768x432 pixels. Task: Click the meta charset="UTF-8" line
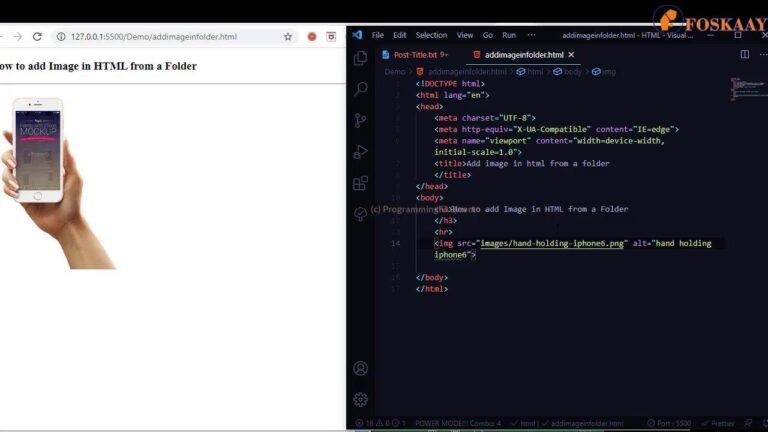(x=485, y=118)
